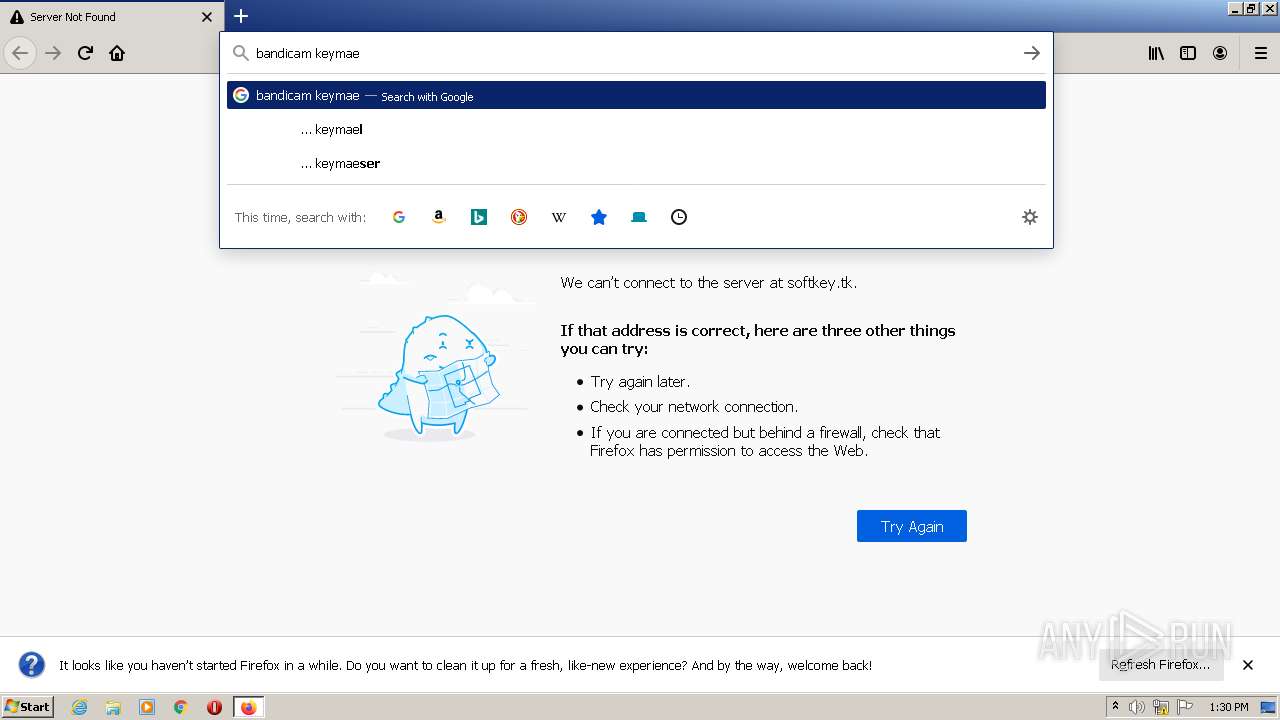Open the Library menu icon
This screenshot has width=1280, height=720.
tap(1156, 53)
